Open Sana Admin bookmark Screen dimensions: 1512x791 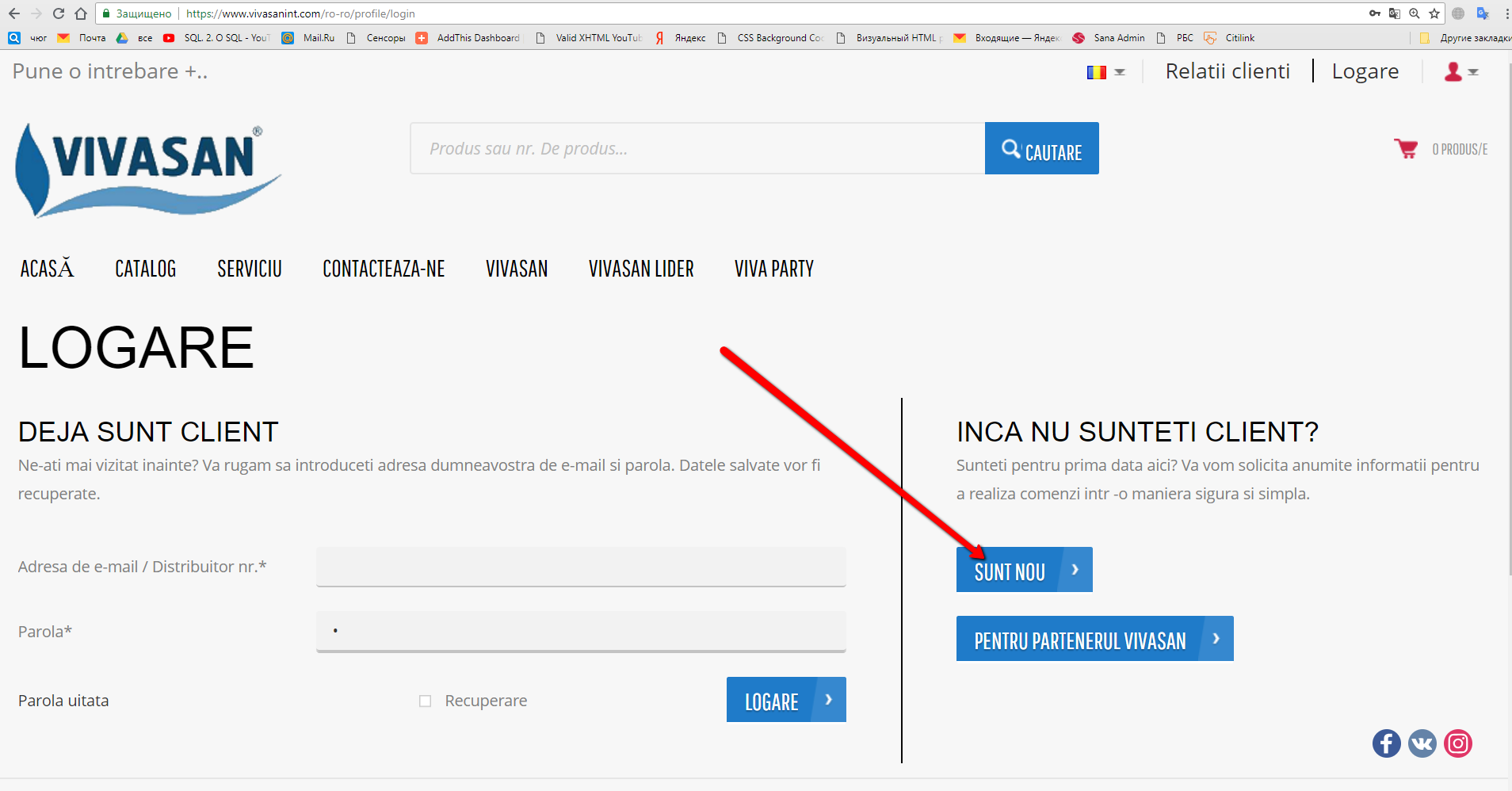click(1109, 37)
